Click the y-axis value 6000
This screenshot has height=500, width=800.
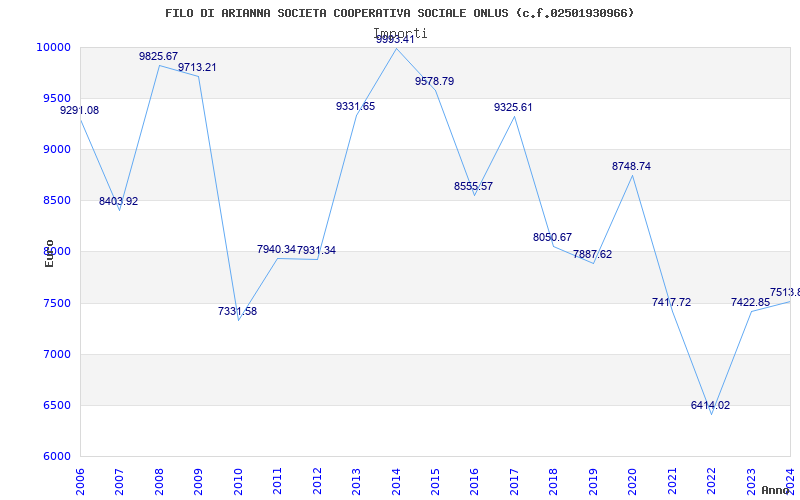[56, 457]
